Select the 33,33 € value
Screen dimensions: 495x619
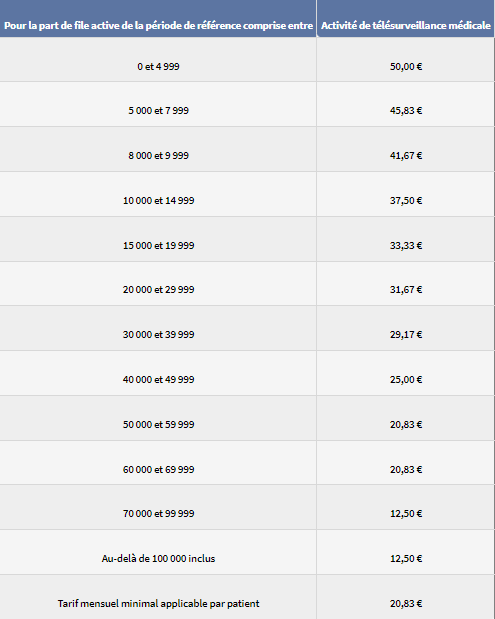click(406, 246)
